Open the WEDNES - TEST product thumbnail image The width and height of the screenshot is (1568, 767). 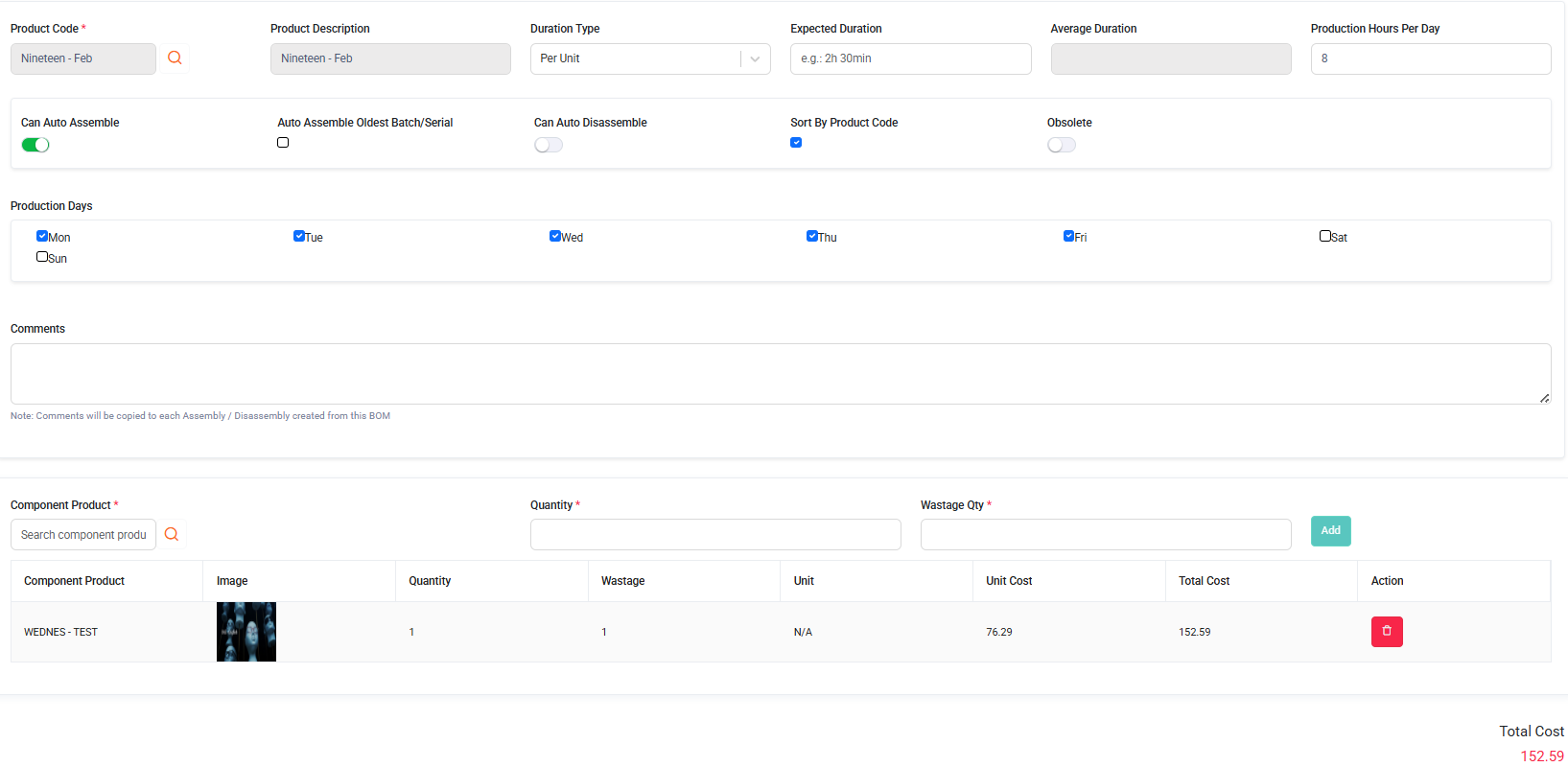pyautogui.click(x=246, y=632)
